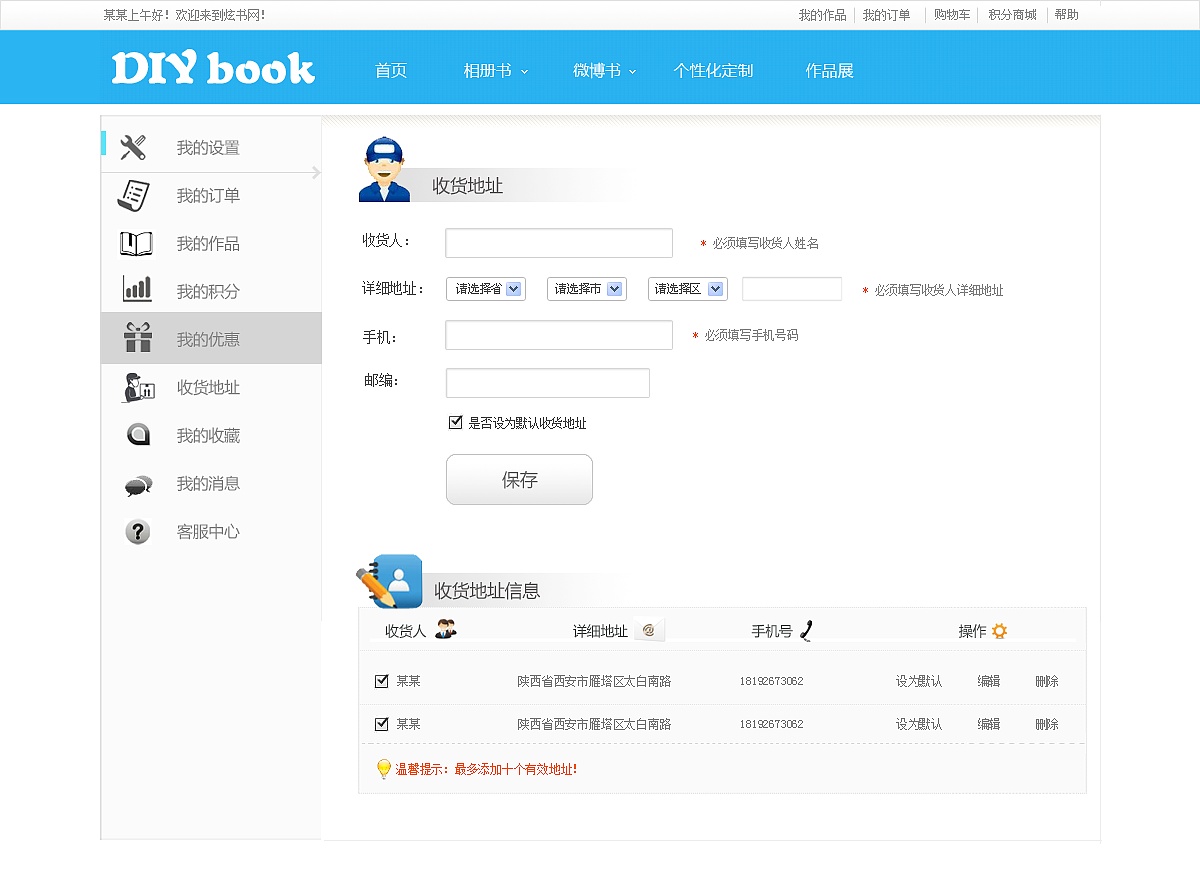Click 设为默认 in the first address row

point(919,681)
